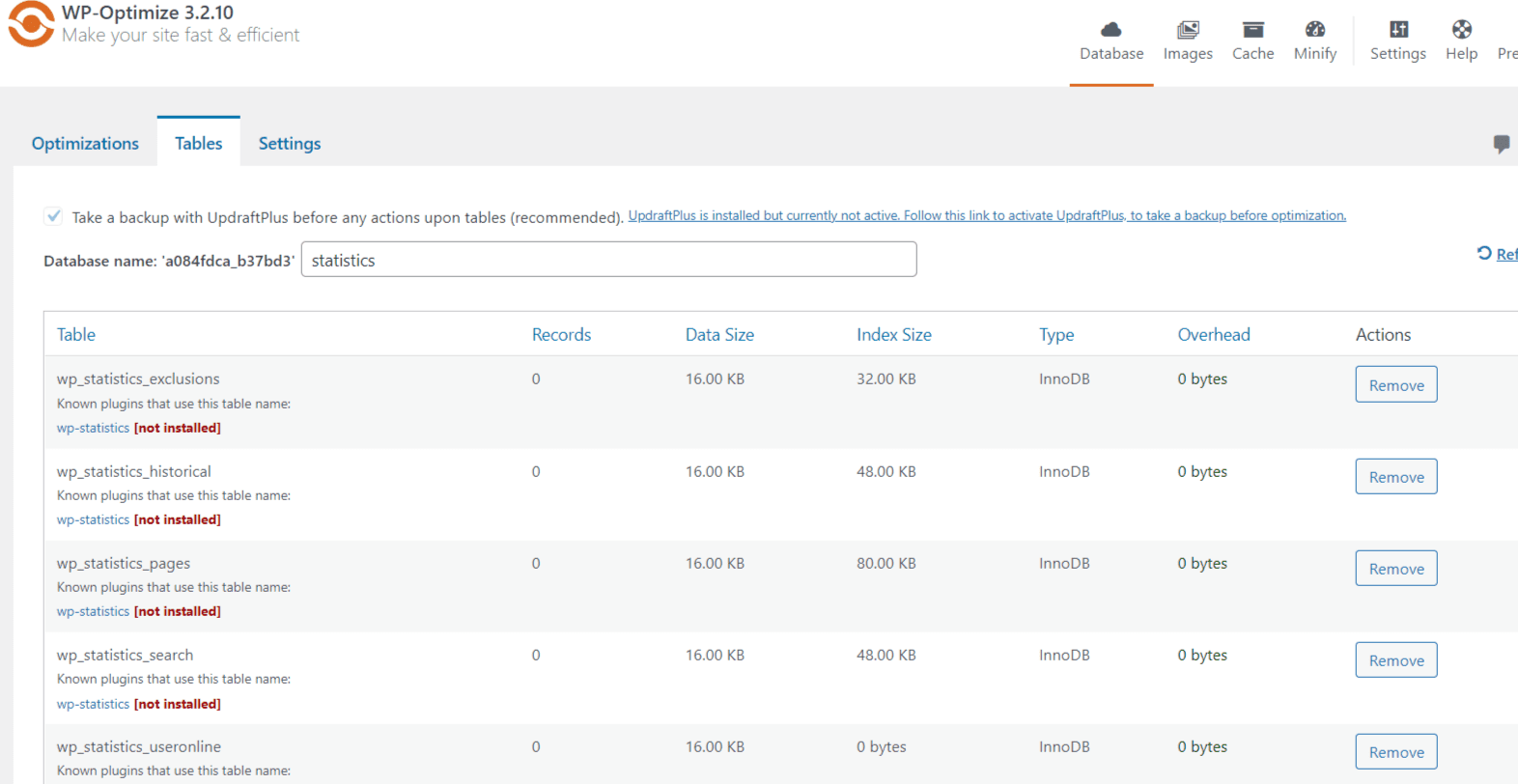
Task: Sort tables by the Overhead column
Action: (x=1213, y=334)
